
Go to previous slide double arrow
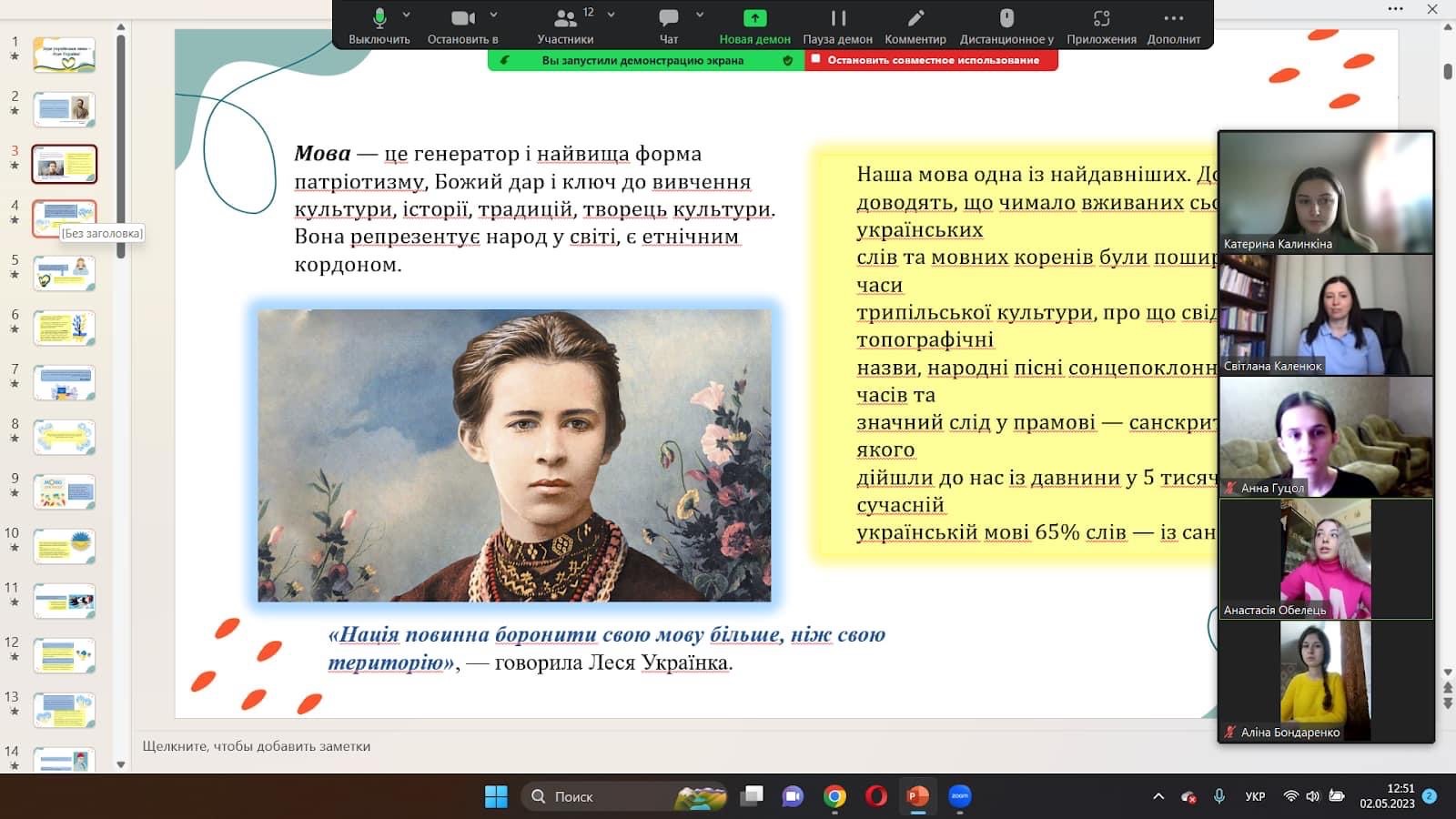point(1448,689)
